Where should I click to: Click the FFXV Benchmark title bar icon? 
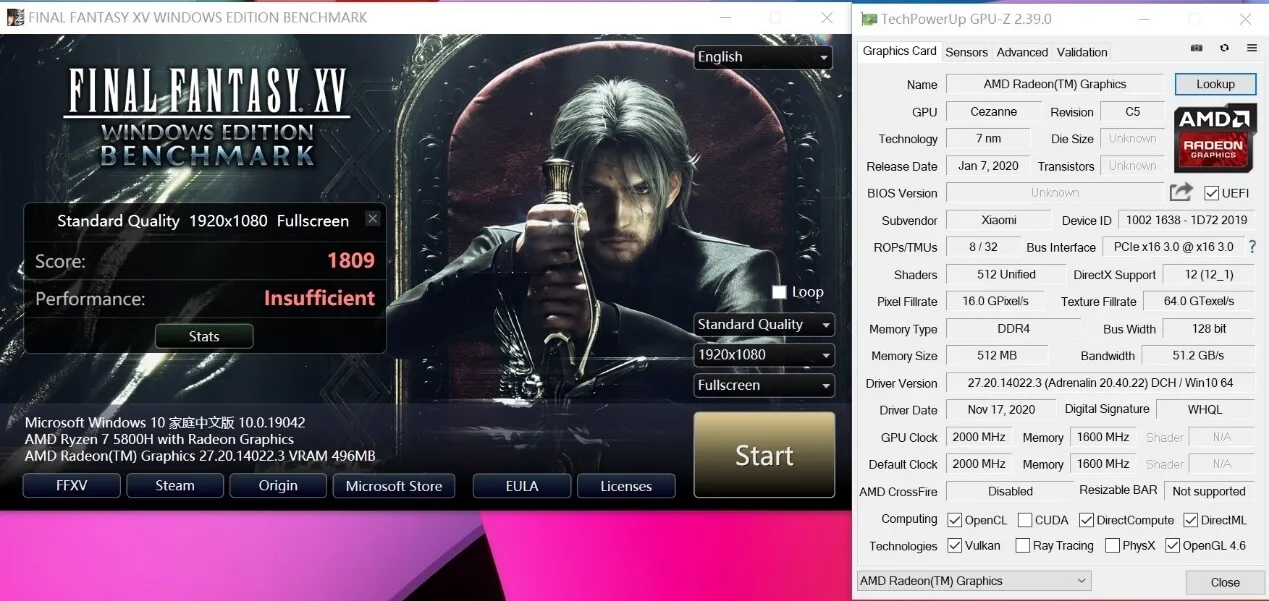pos(15,17)
